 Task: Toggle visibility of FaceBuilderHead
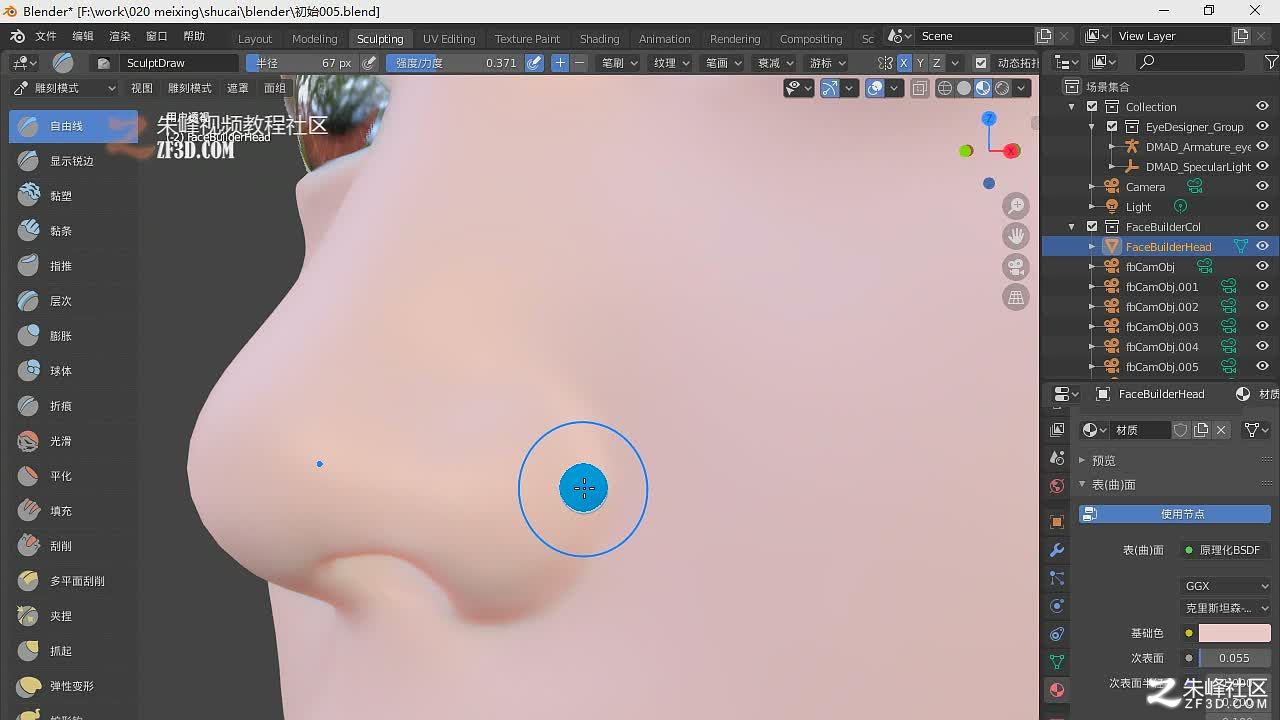point(1262,247)
